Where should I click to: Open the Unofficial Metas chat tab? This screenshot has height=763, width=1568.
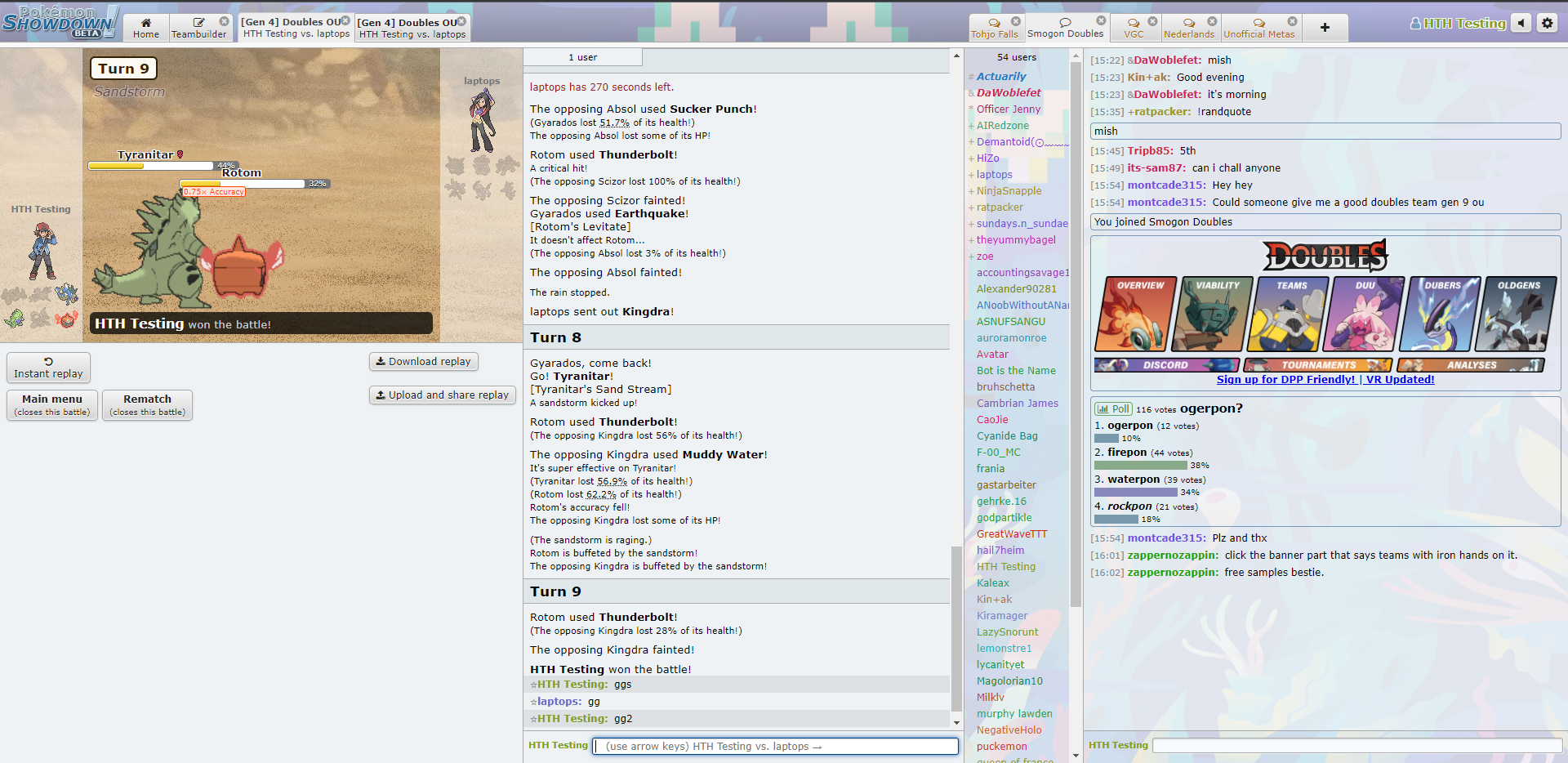(x=1258, y=28)
